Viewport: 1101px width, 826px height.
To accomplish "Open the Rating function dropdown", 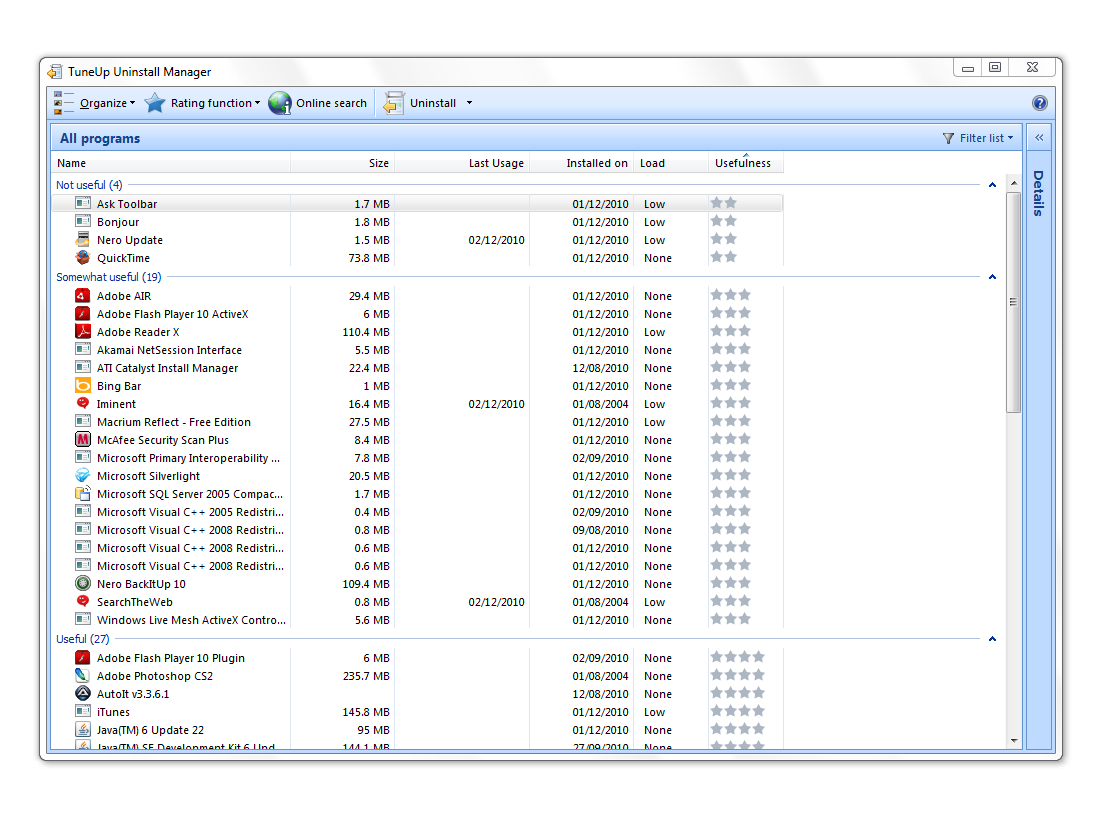I will point(215,103).
